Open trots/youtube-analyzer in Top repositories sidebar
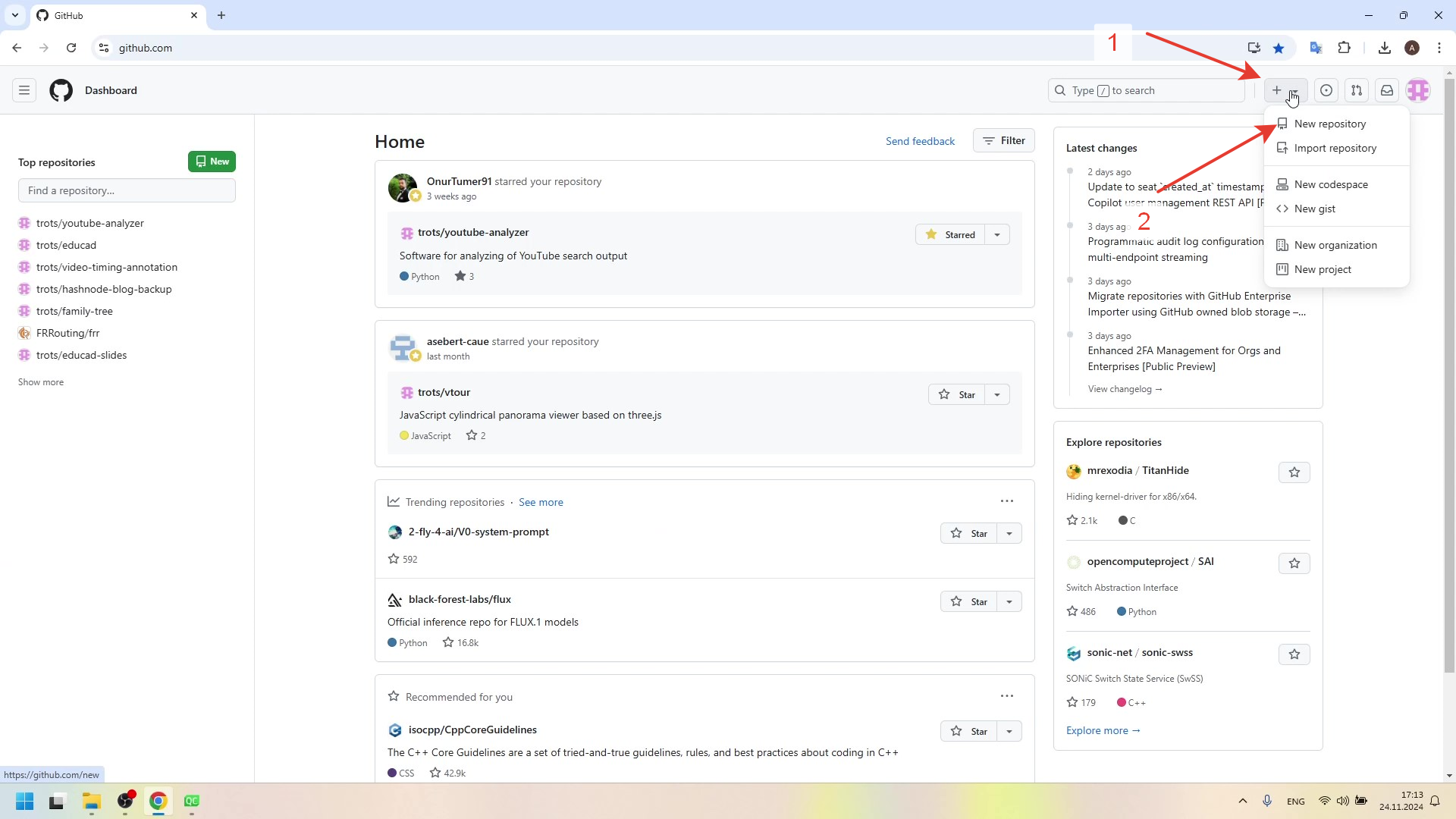Screen dimensions: 1456x819 click(x=89, y=223)
